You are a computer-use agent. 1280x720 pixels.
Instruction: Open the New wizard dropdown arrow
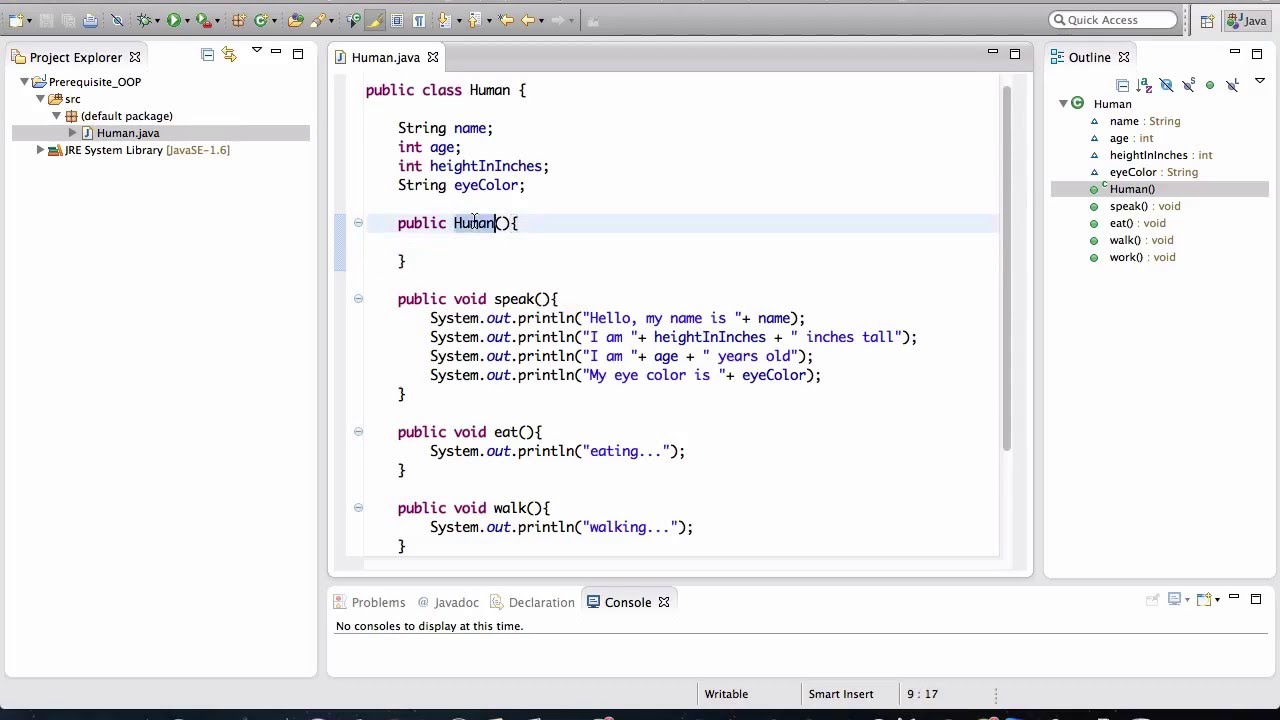coord(30,21)
